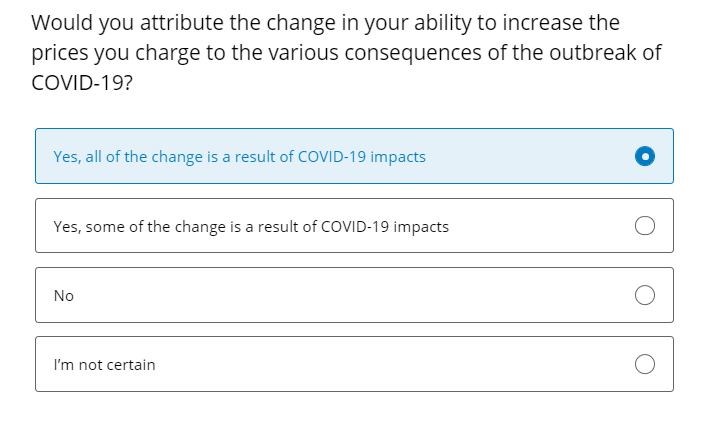This screenshot has width=722, height=422.
Task: Click the "No" answer label text
Action: point(64,296)
